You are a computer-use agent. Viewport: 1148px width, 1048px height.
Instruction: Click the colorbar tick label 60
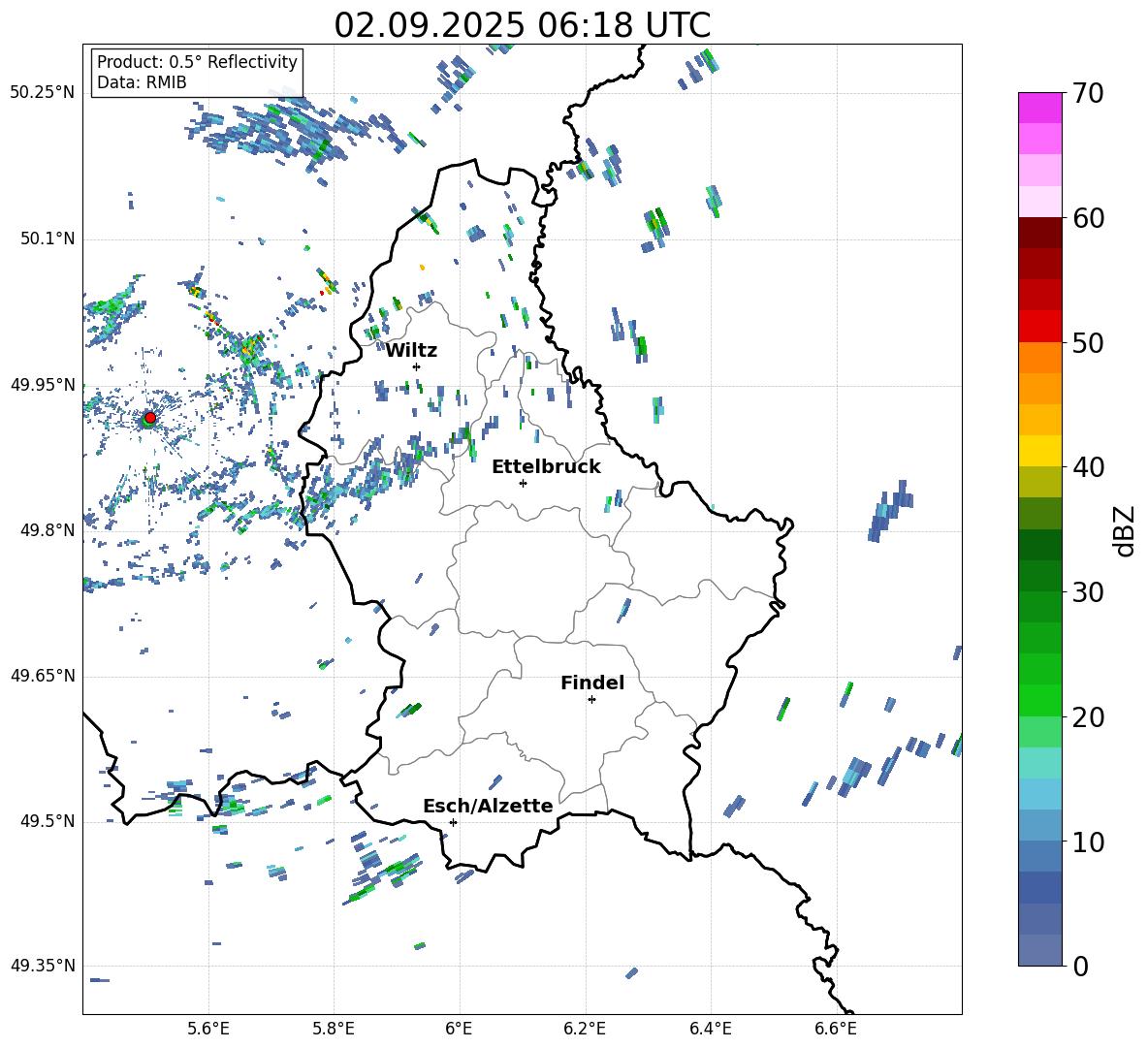[1088, 218]
